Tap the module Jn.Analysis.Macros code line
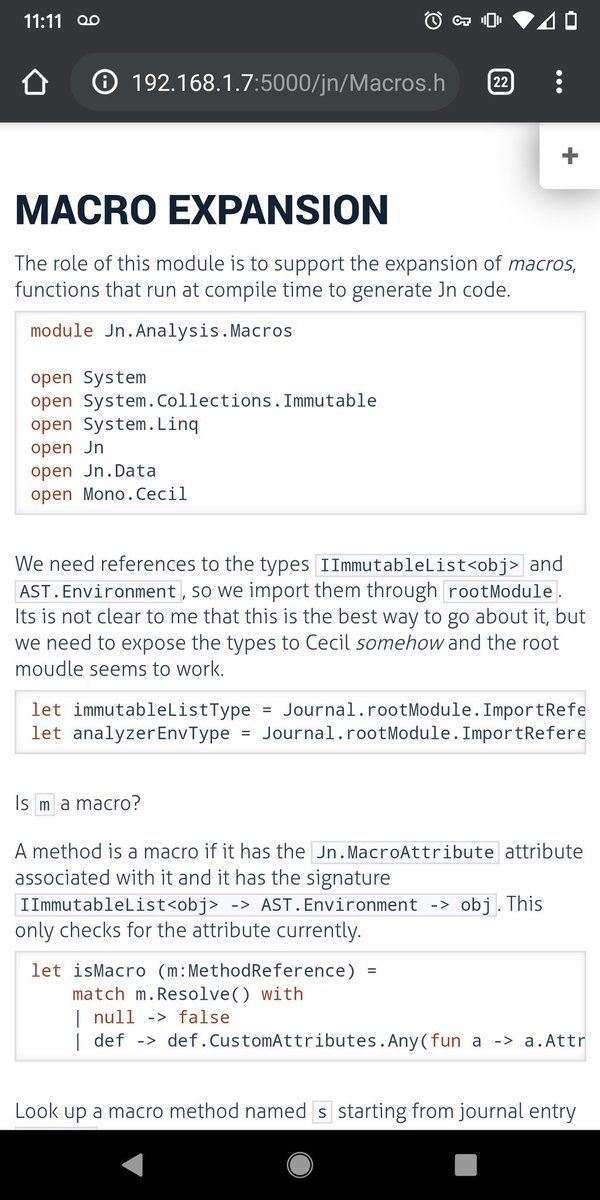 pos(162,331)
